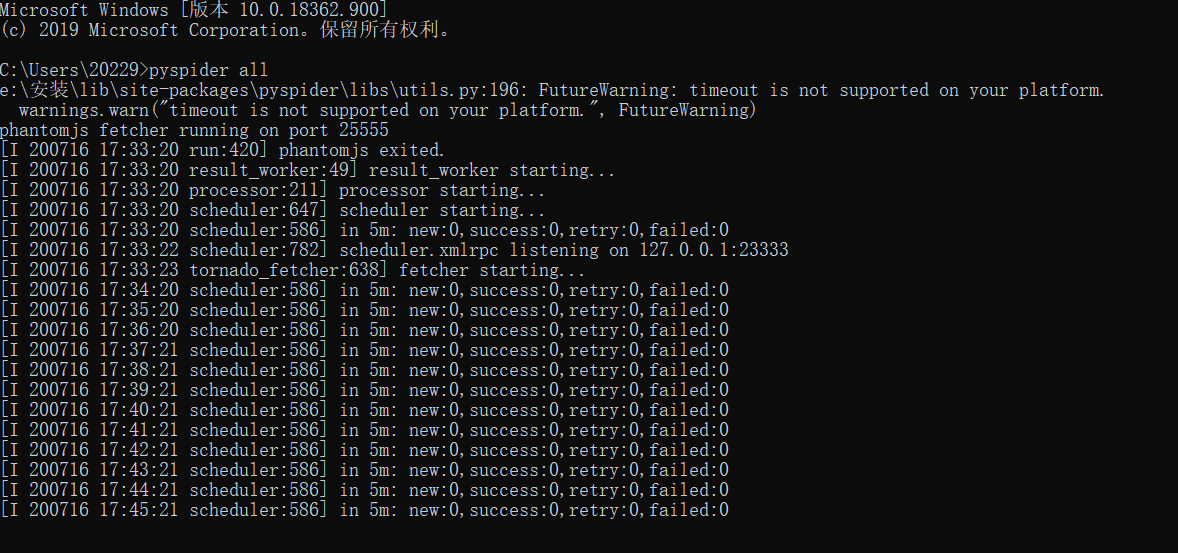Viewport: 1178px width, 553px height.
Task: Click the scheduler starting log line
Action: point(273,210)
